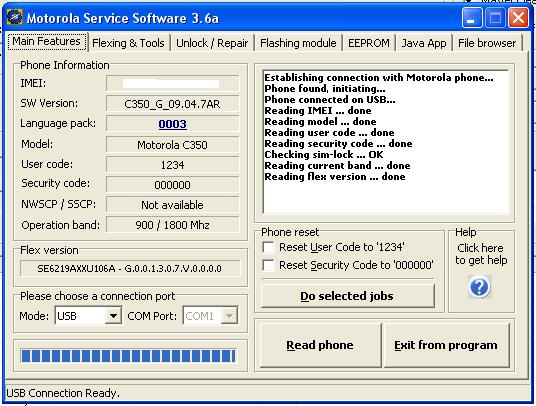Click the Read phone button
Viewport: 536px width, 406px height.
coord(320,345)
